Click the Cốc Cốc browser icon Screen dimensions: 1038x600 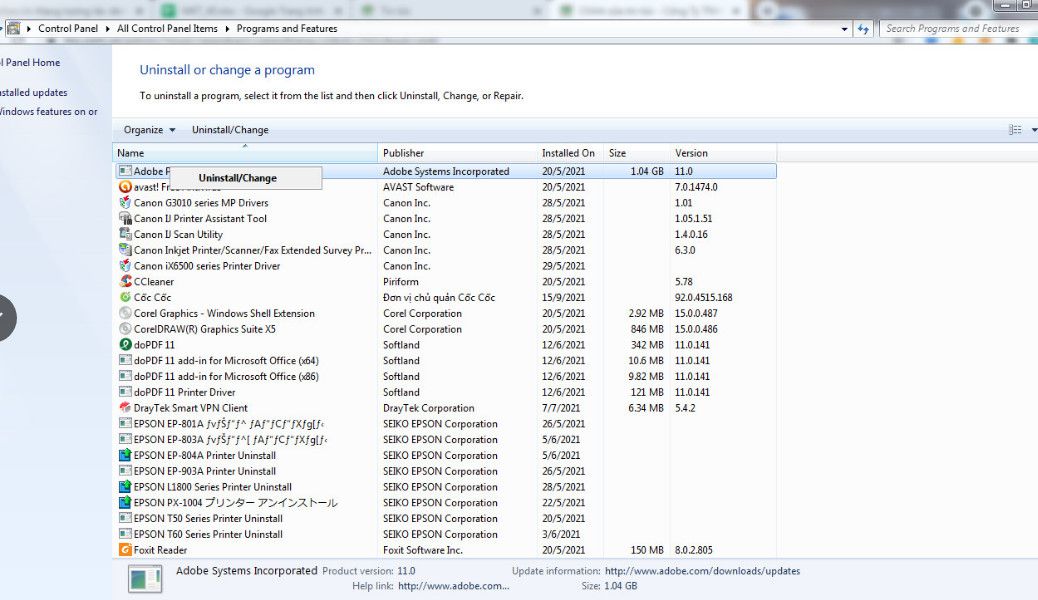125,297
